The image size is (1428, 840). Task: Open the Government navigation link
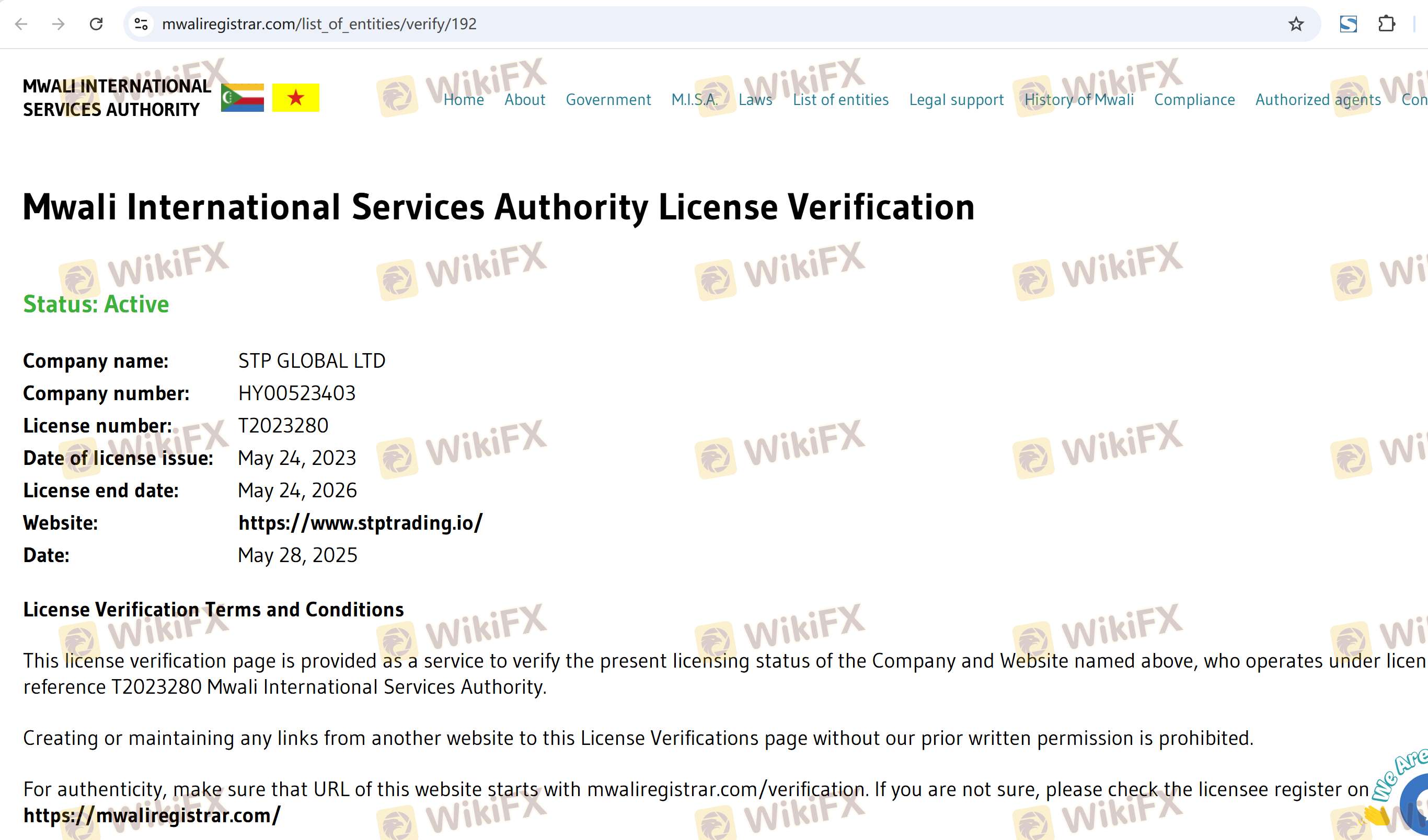pos(608,100)
